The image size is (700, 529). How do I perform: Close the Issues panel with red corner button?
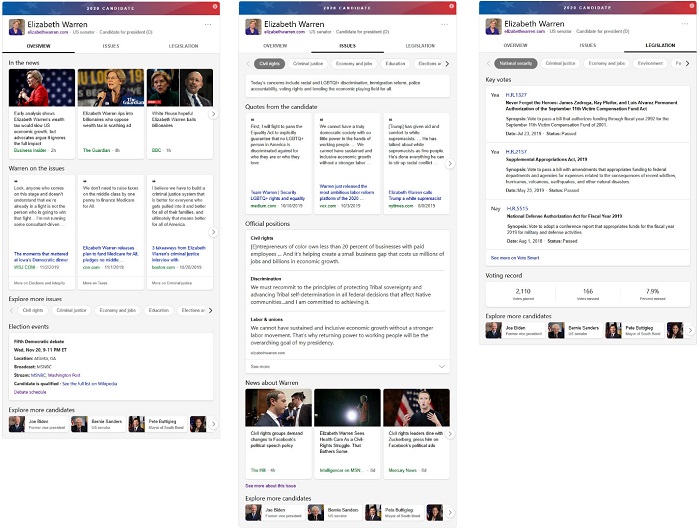tap(452, 6)
